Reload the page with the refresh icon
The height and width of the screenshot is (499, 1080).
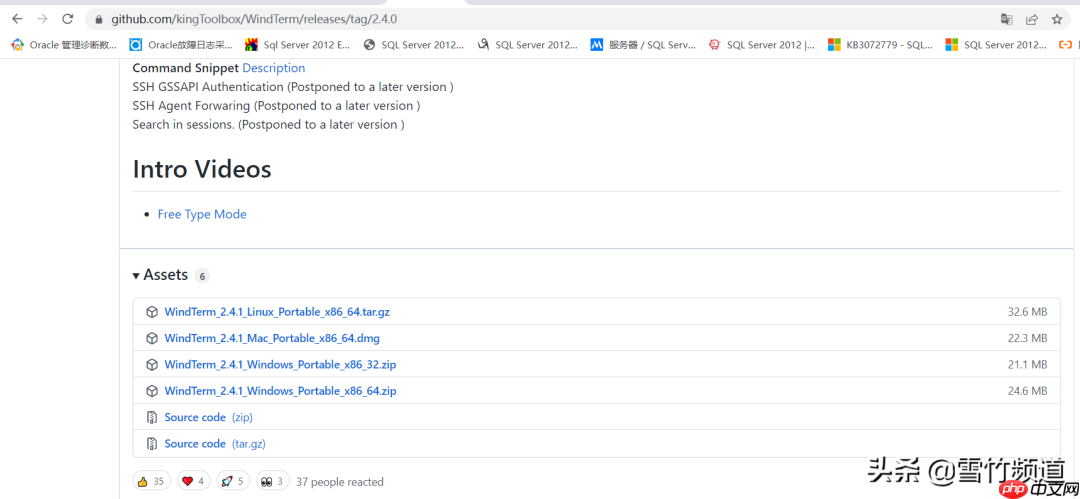68,19
